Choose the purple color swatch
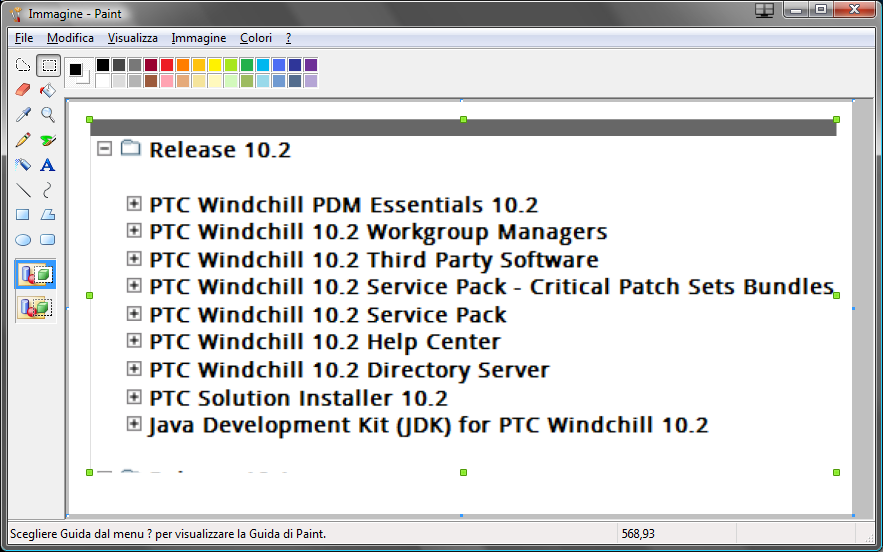 [x=311, y=65]
